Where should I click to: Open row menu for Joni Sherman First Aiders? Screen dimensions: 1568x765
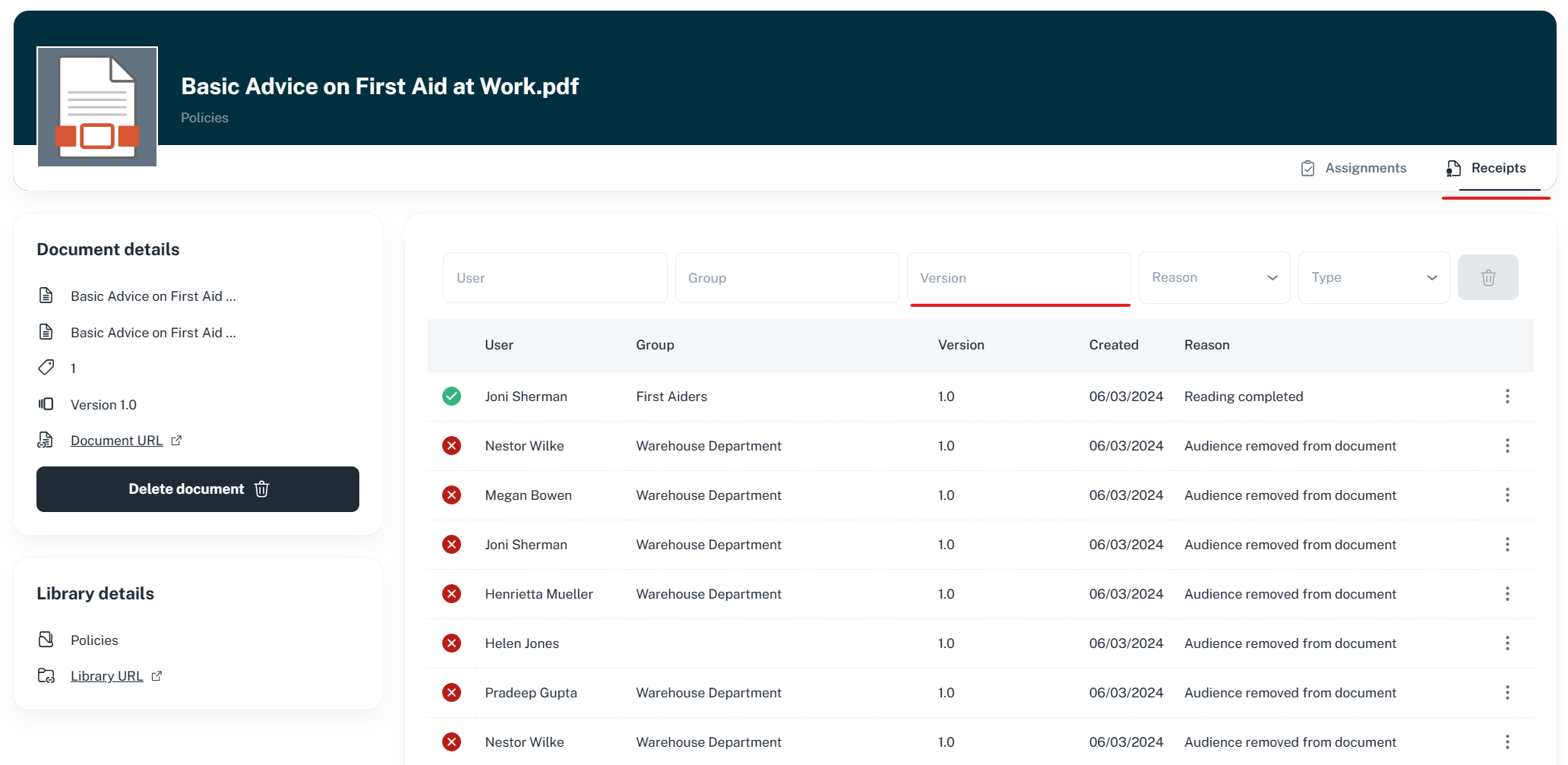tap(1507, 397)
